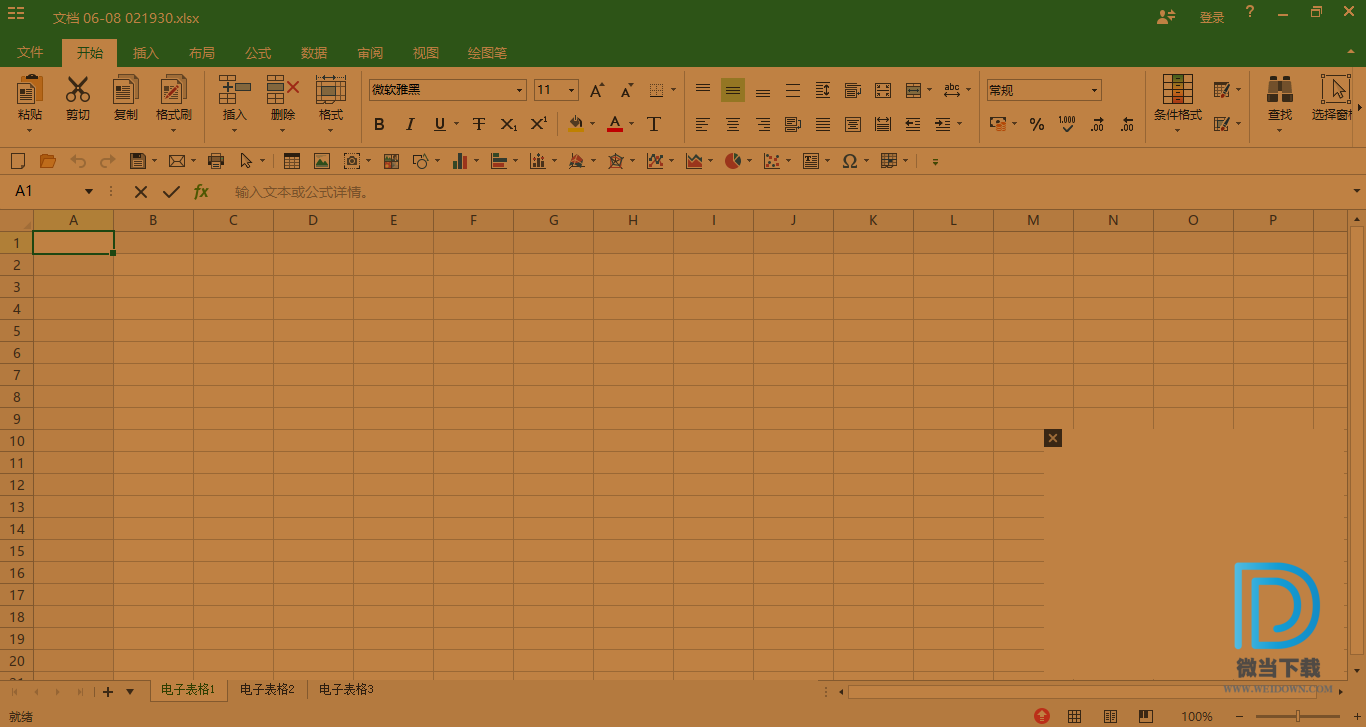Image resolution: width=1366 pixels, height=727 pixels.
Task: Close the floating panel X button
Action: point(1052,438)
